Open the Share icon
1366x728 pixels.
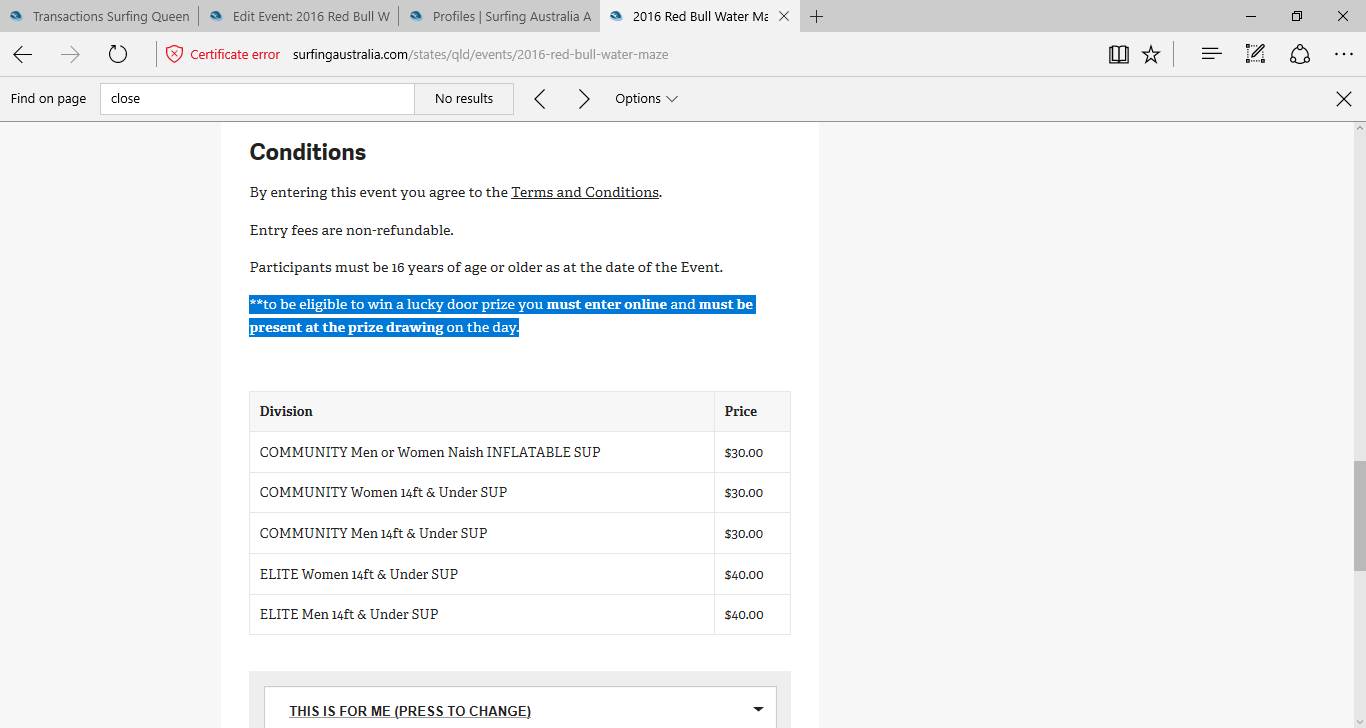(1300, 55)
